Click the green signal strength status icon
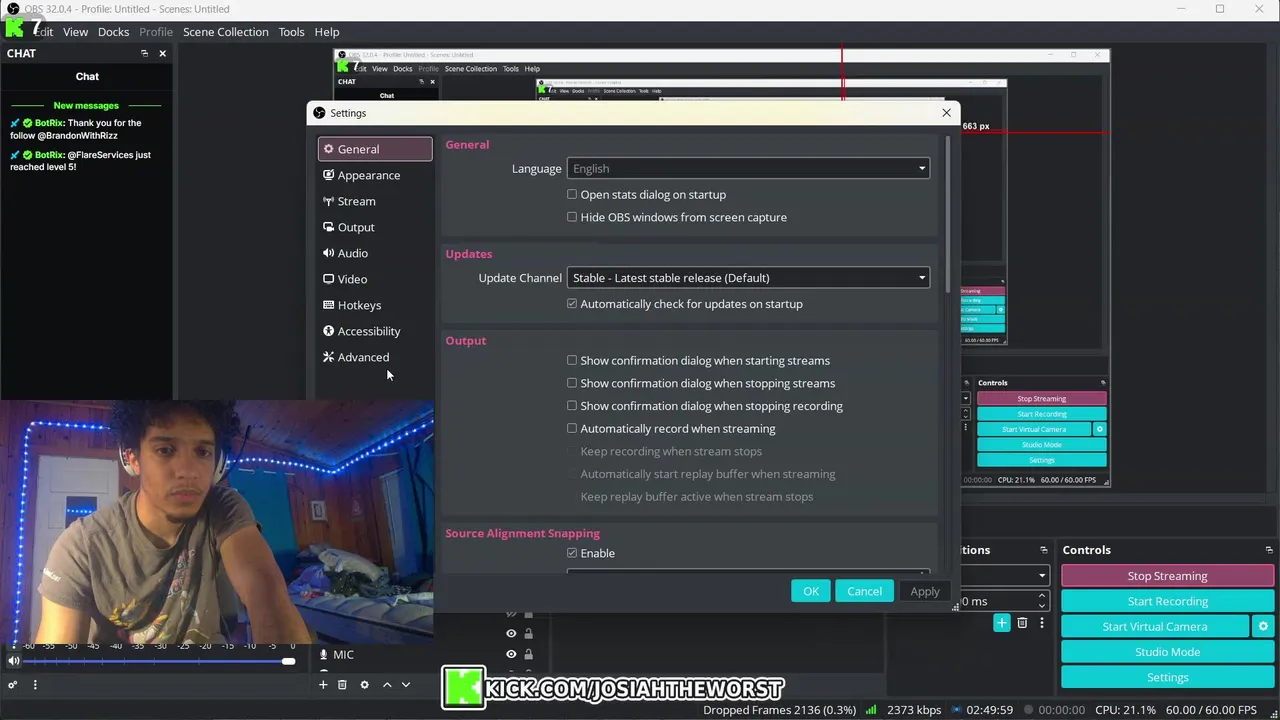The height and width of the screenshot is (720, 1280). pyautogui.click(x=871, y=710)
